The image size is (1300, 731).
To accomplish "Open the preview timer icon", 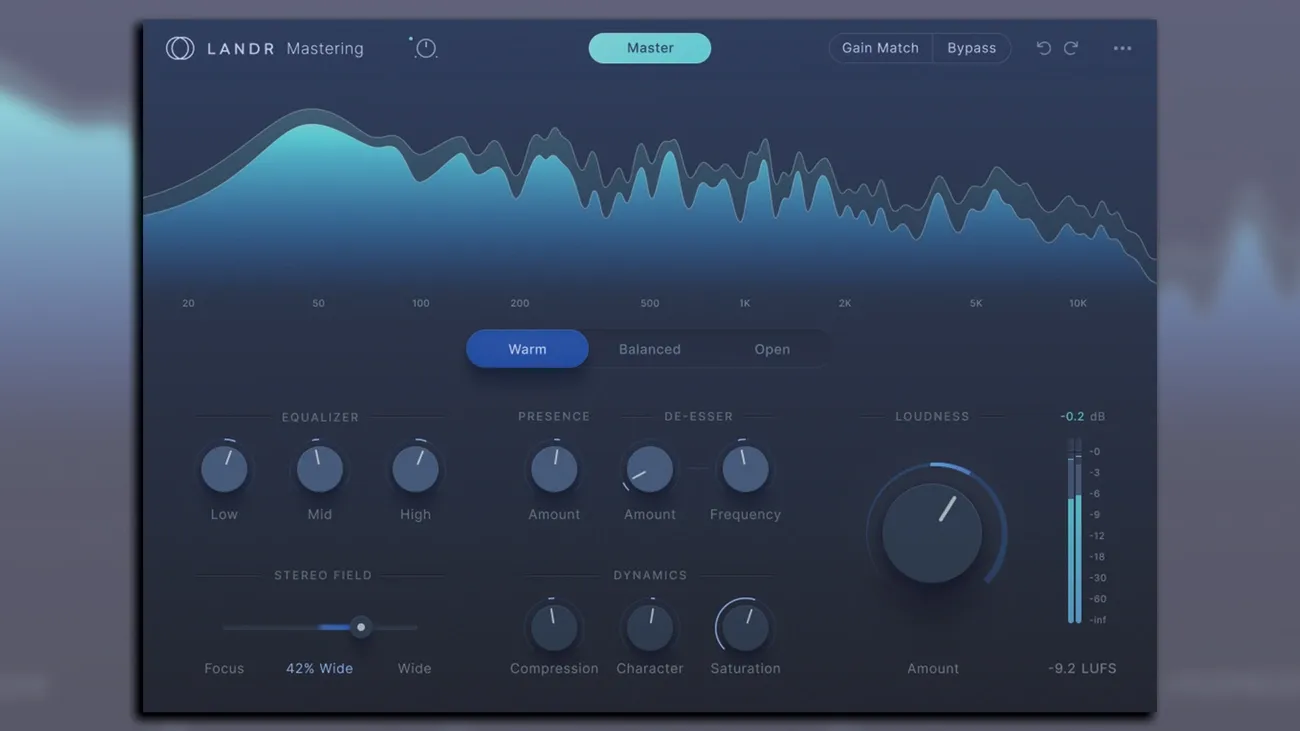I will pos(425,48).
